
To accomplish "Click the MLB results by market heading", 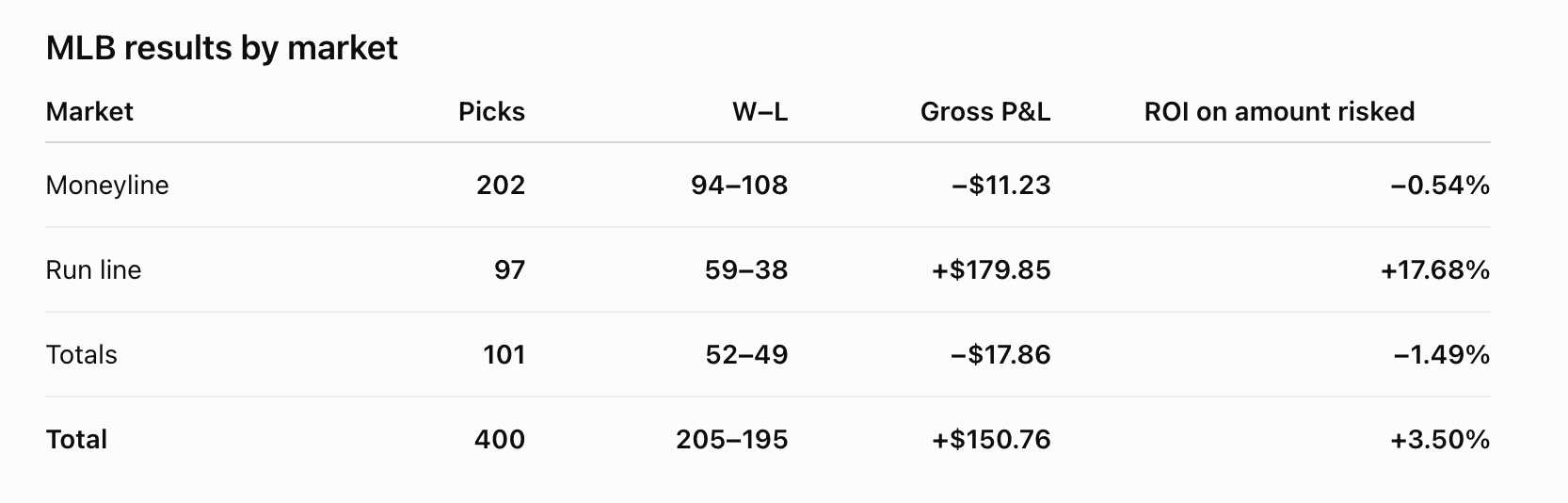I will pos(222,48).
